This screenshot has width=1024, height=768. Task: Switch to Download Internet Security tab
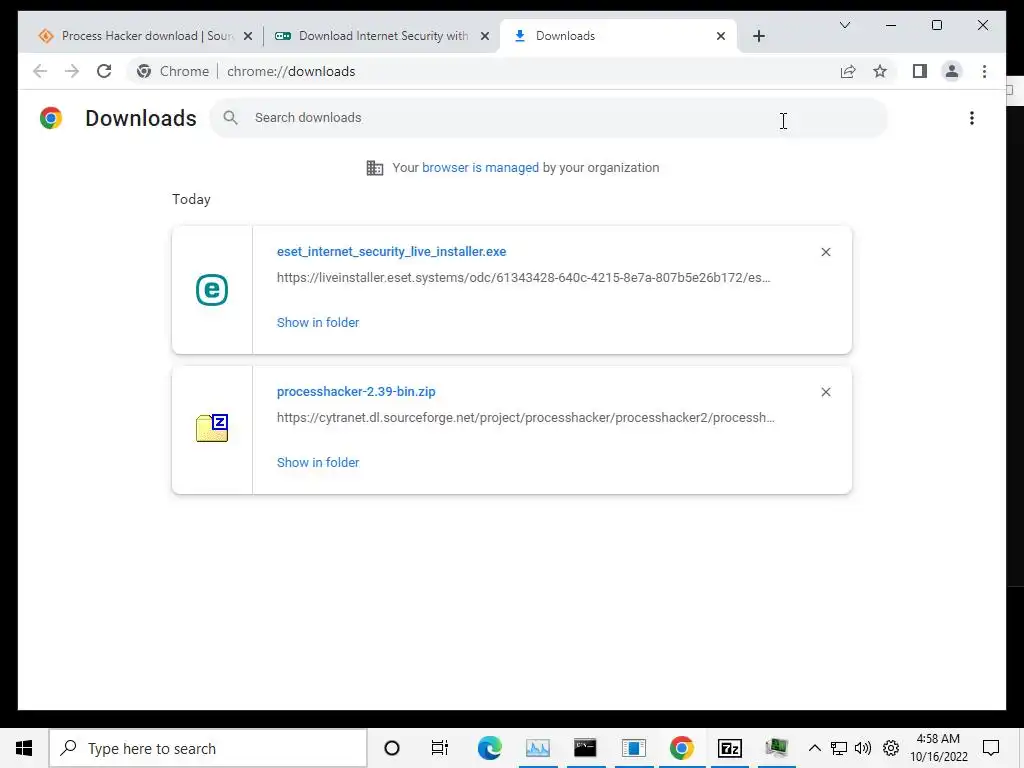coord(382,36)
